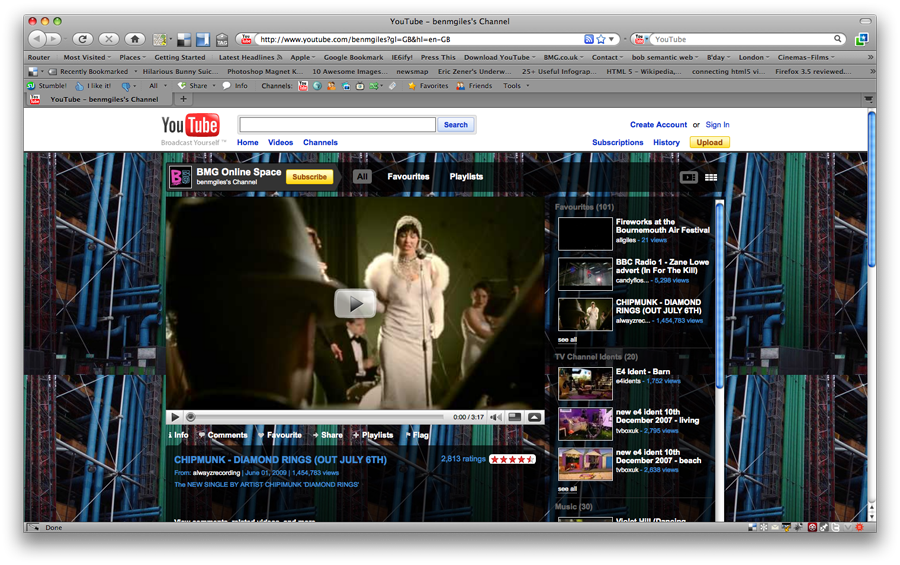
Task: Go back with the browser Back arrow
Action: coord(37,39)
